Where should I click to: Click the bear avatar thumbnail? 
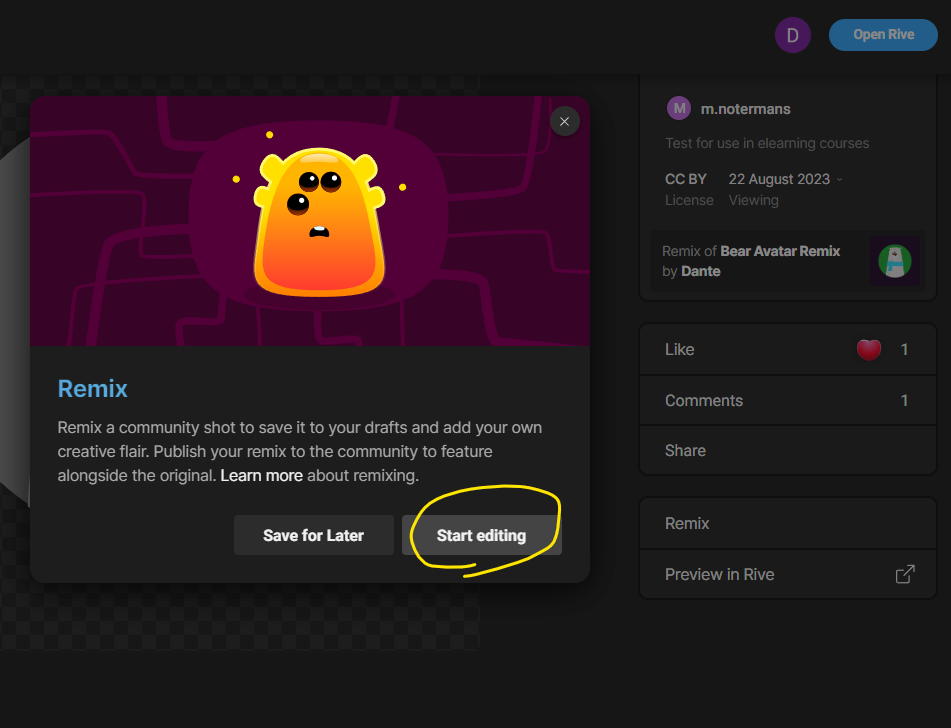895,261
